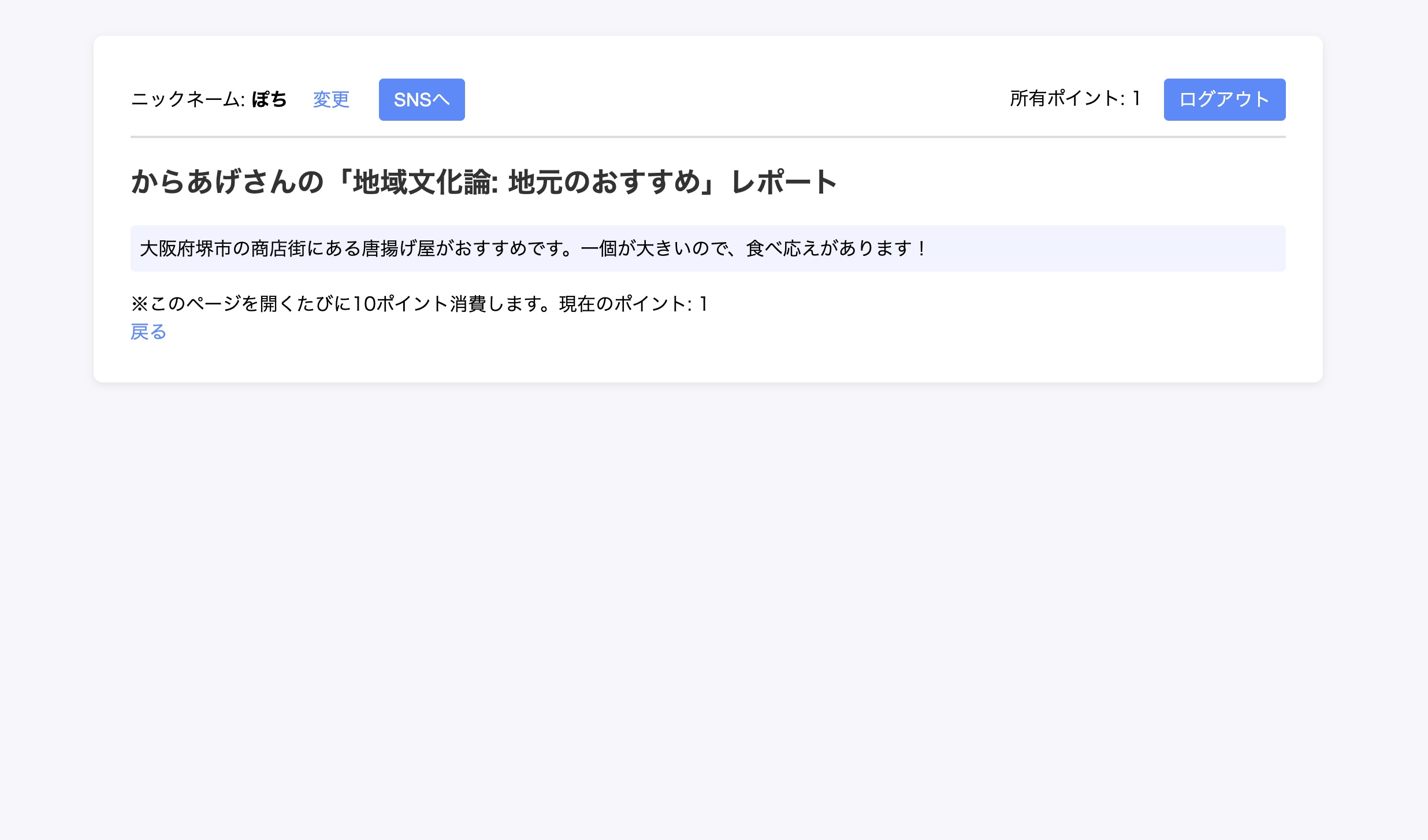This screenshot has height=840, width=1428.
Task: Click the word レポート ending the heading
Action: pos(783,181)
